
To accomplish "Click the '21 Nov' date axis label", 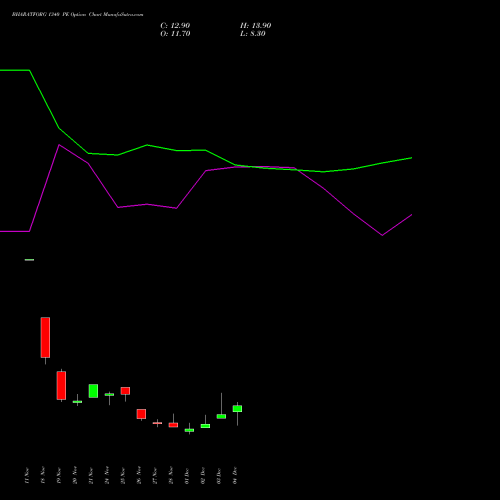I will [91, 475].
